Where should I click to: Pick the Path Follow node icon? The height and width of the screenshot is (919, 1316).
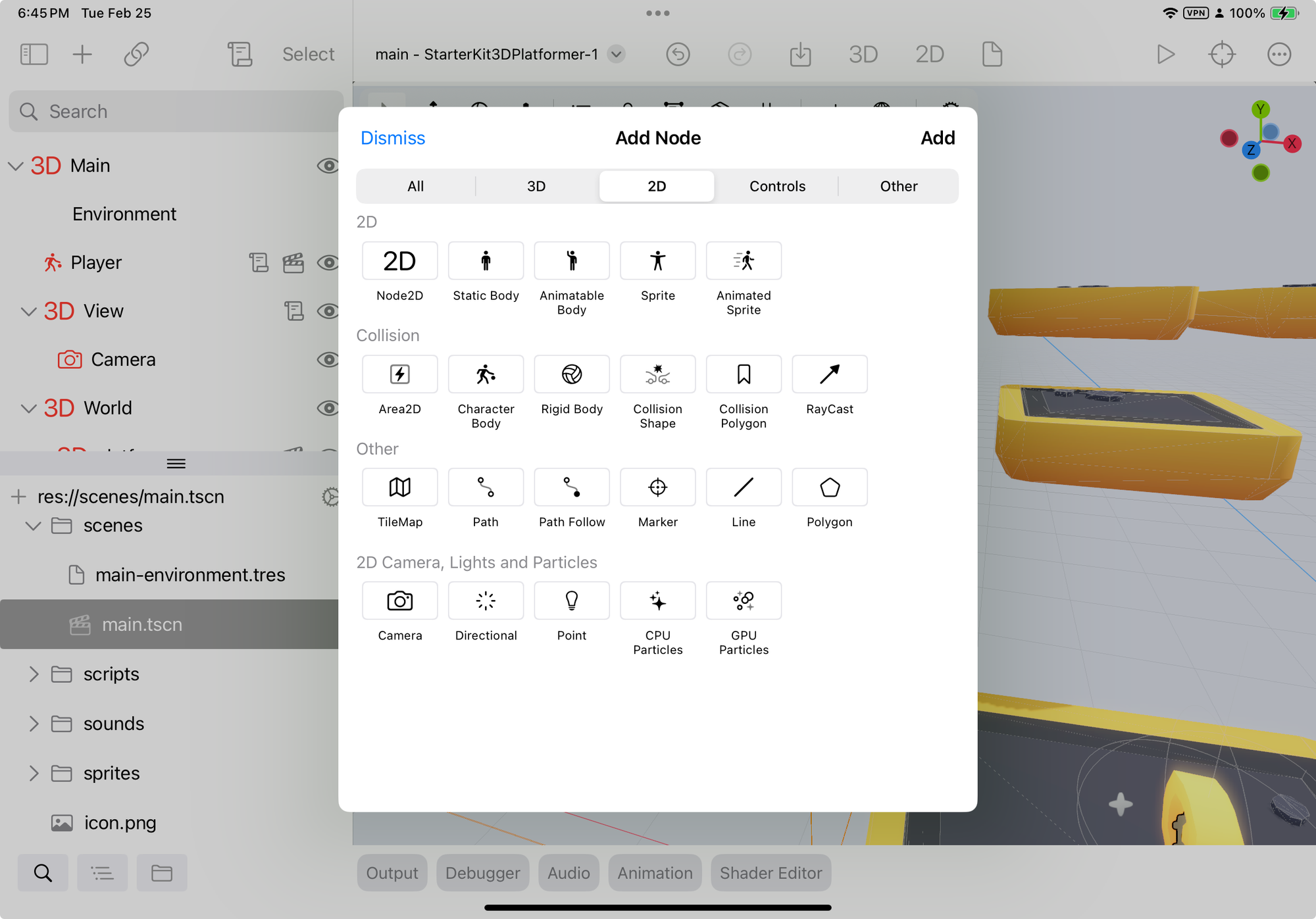coord(571,487)
